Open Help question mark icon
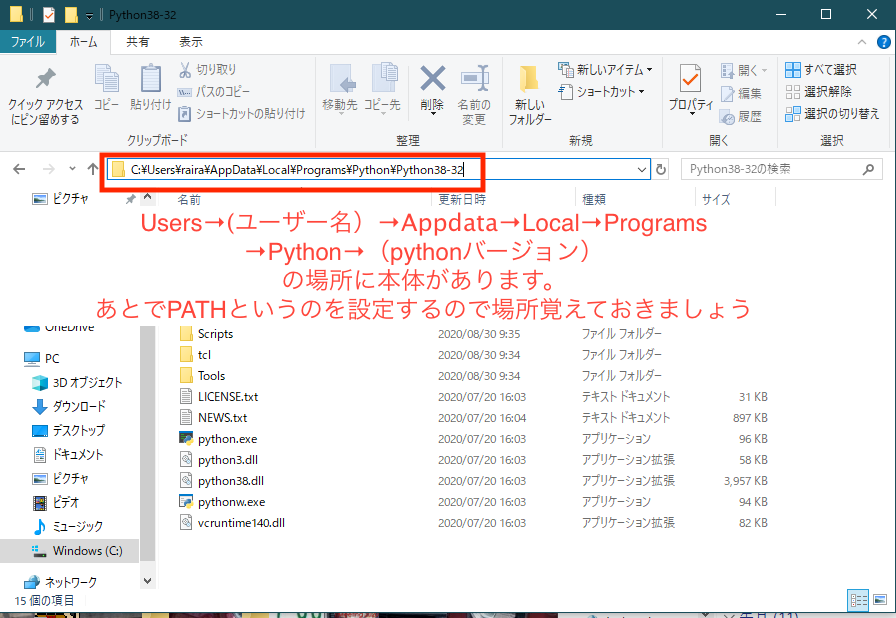 [x=883, y=42]
